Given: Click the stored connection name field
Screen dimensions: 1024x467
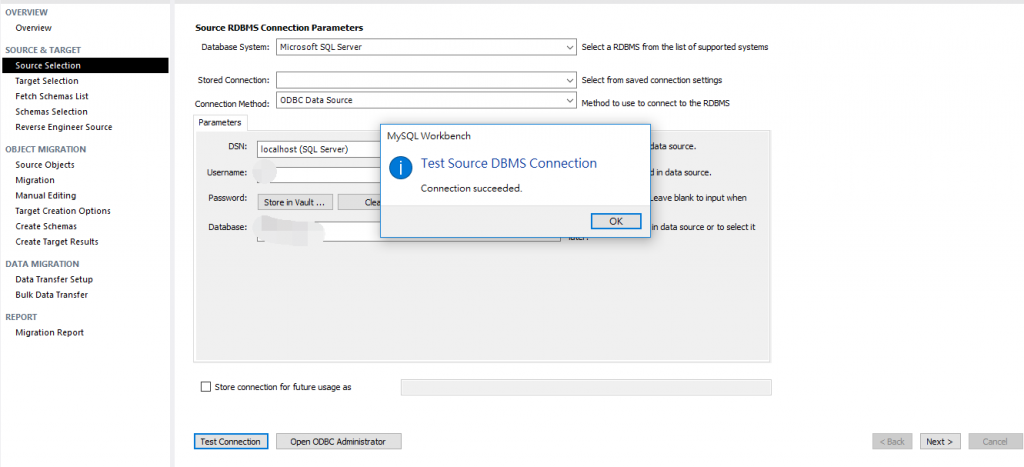Looking at the screenshot, I should [x=586, y=387].
